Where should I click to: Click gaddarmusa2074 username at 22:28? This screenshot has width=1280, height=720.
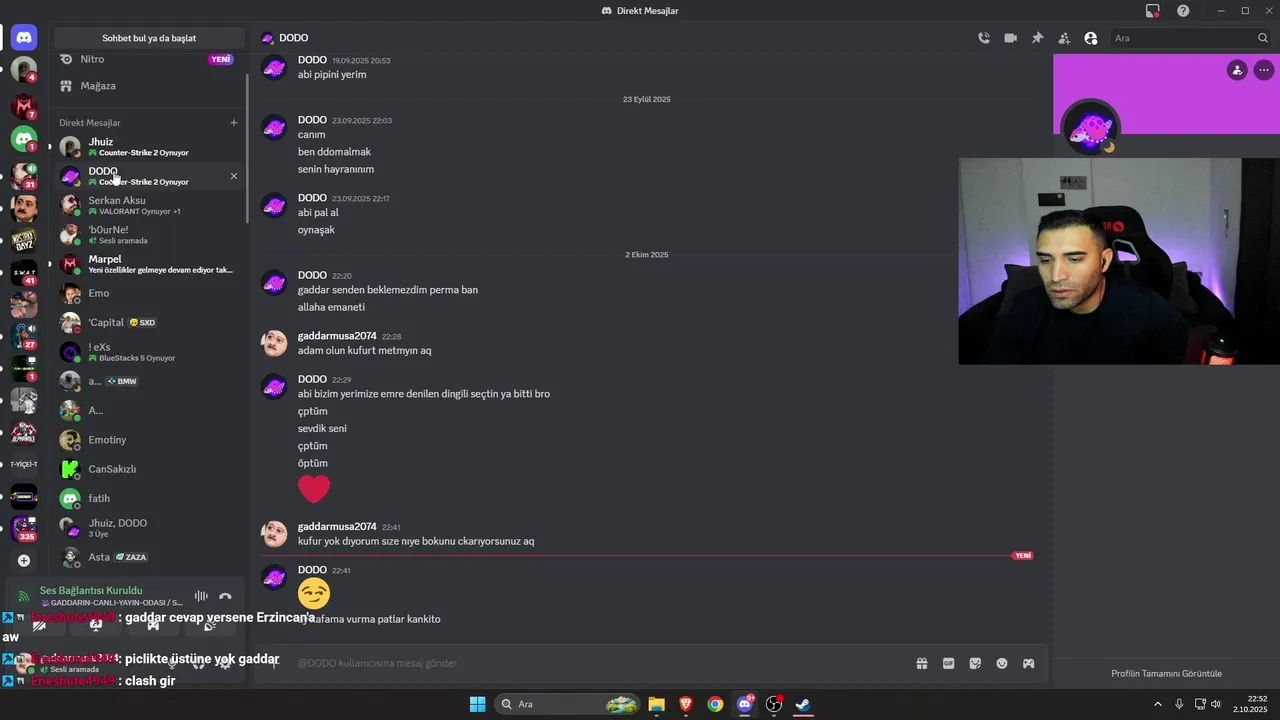337,336
